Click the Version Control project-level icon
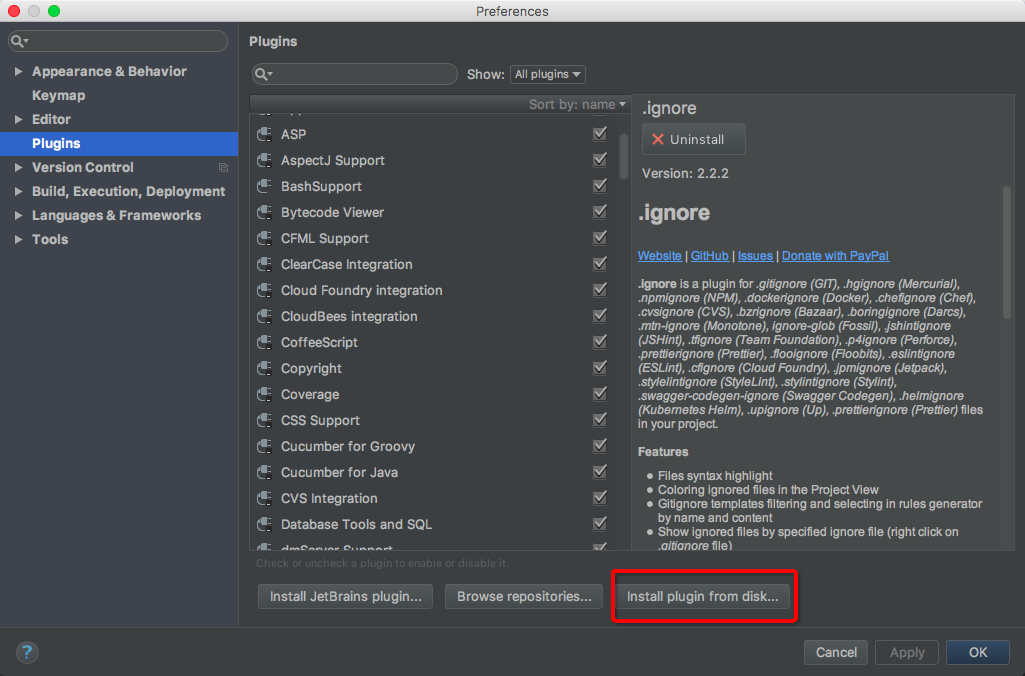 224,167
